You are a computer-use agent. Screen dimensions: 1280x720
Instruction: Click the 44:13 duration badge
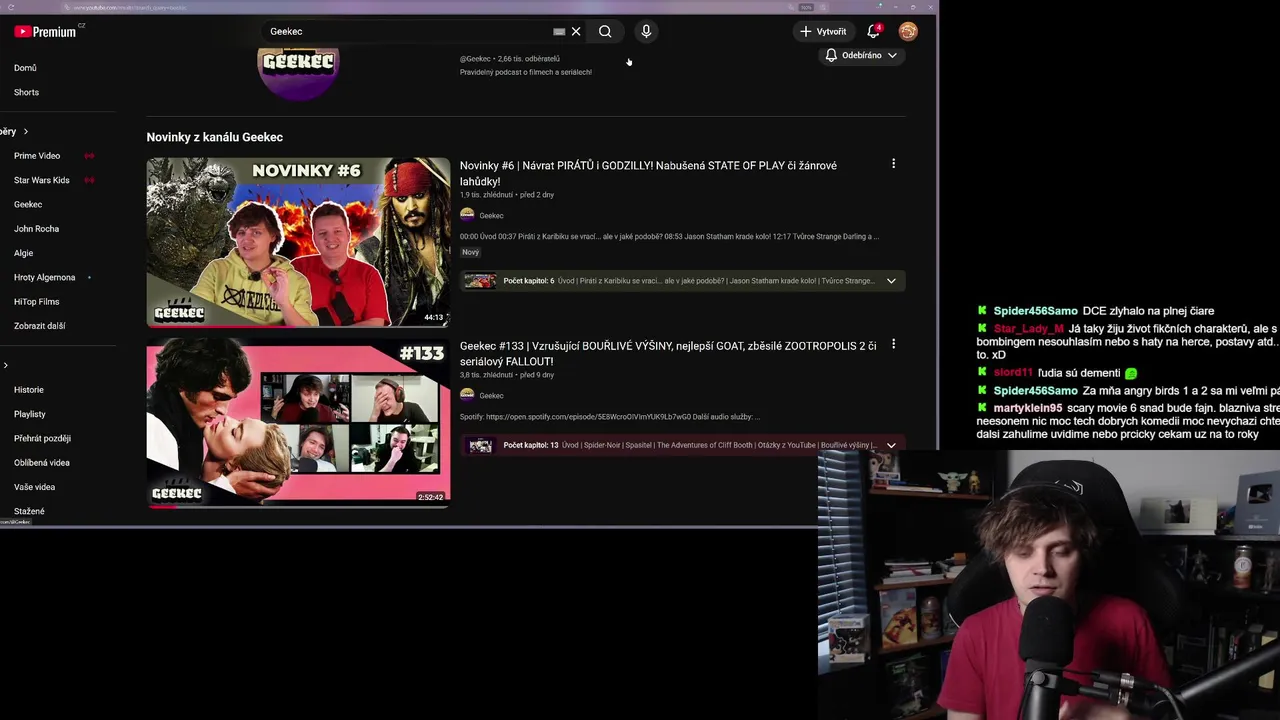coord(433,317)
